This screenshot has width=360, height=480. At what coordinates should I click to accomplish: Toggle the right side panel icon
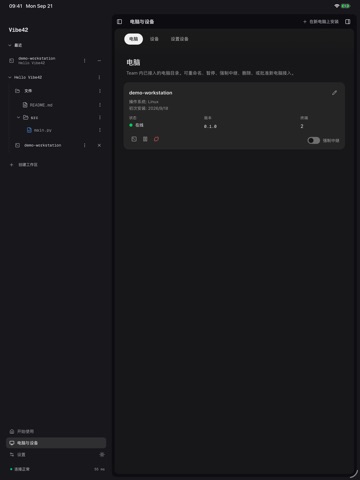pyautogui.click(x=348, y=22)
